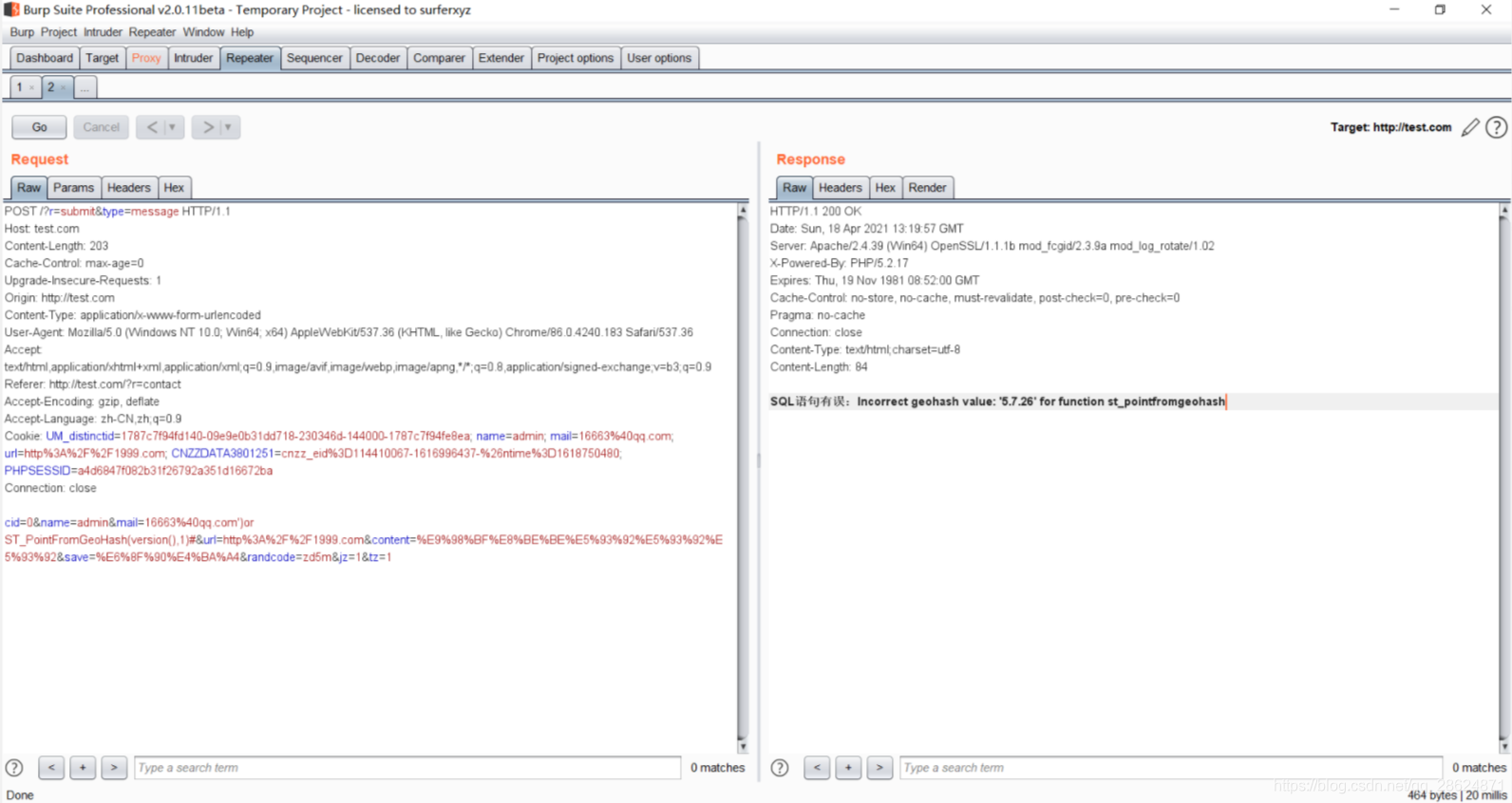The image size is (1512, 803).
Task: Close Repeater tab 2 with its x
Action: coord(64,87)
